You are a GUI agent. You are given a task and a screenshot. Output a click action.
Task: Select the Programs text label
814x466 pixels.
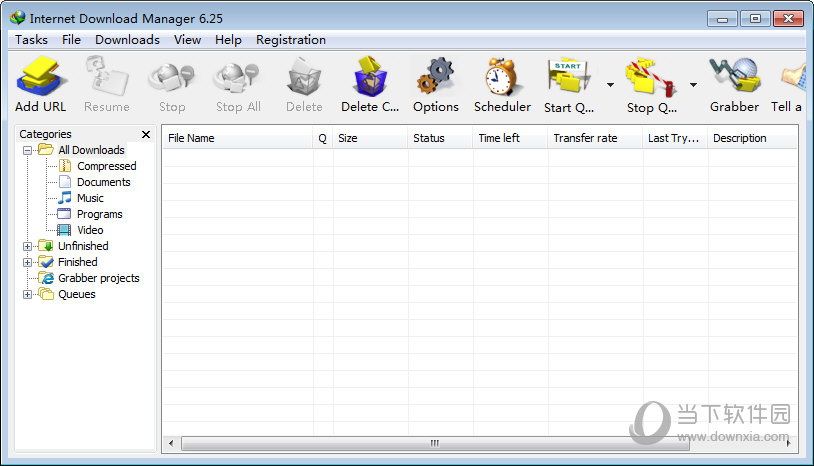(100, 214)
